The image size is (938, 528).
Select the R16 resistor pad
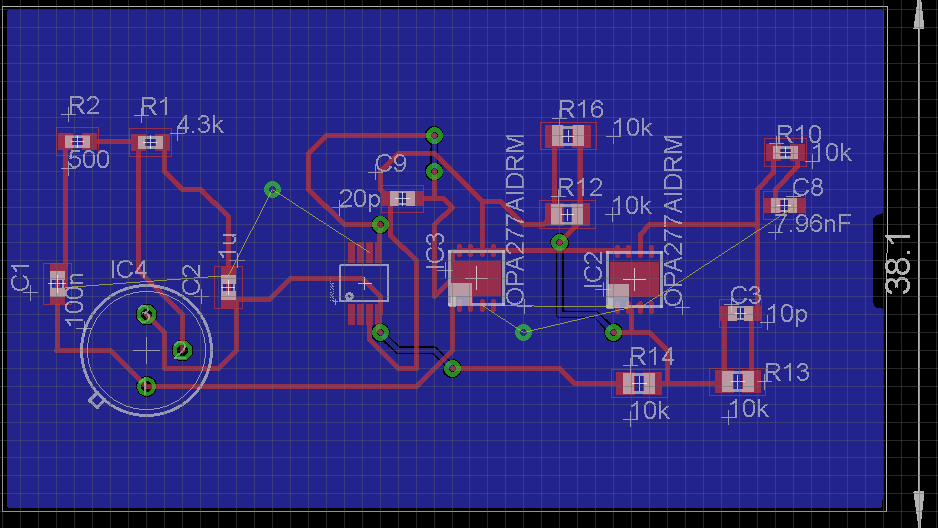pyautogui.click(x=568, y=136)
